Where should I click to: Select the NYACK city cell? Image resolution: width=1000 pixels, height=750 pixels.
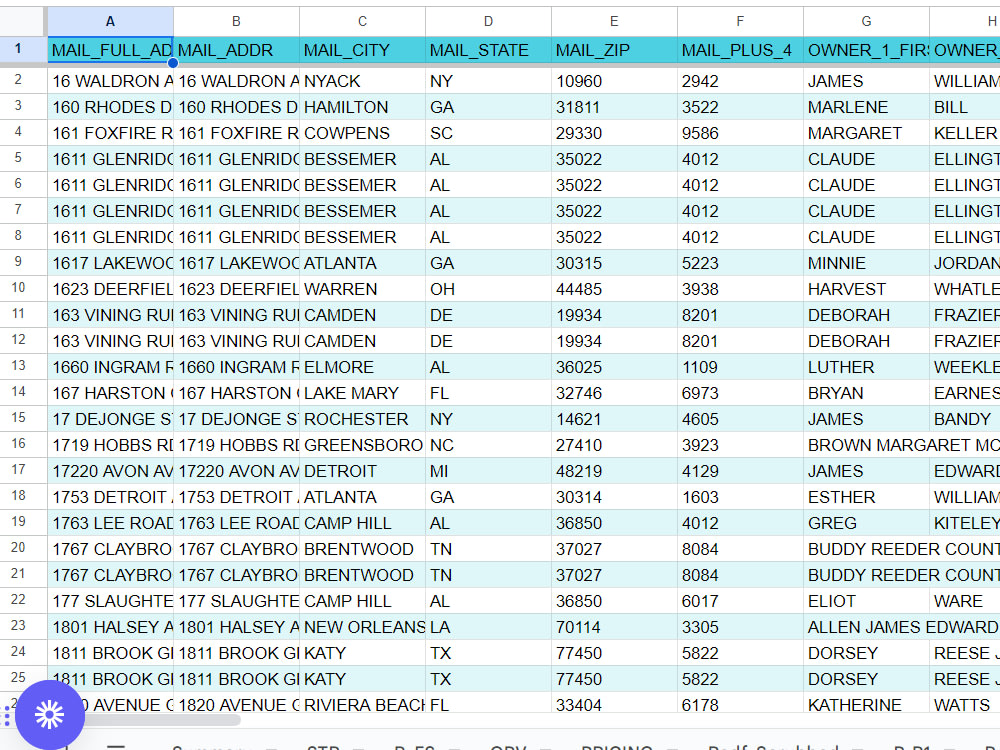(x=362, y=81)
